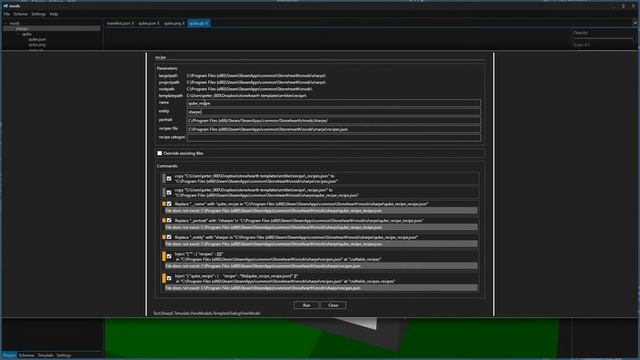Collapse the qube folder in the tree
This screenshot has height=360, width=640.
[18, 34]
